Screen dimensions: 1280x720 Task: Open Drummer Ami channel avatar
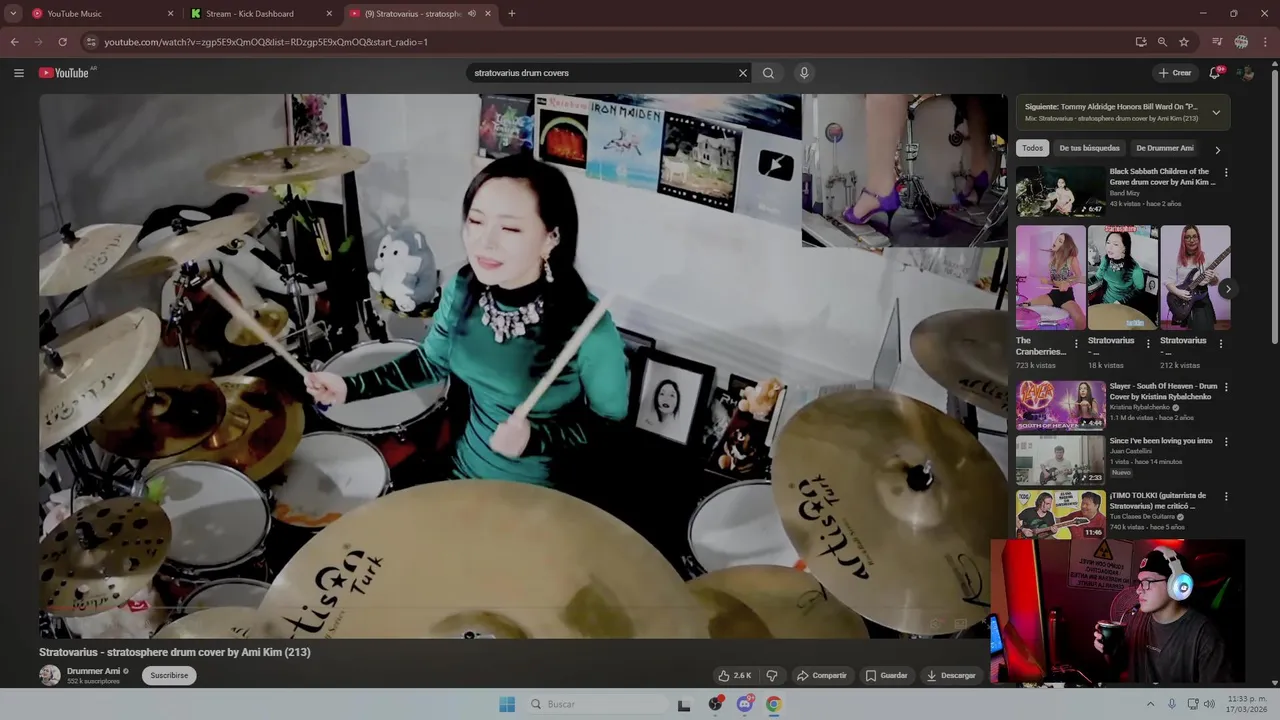tap(49, 675)
